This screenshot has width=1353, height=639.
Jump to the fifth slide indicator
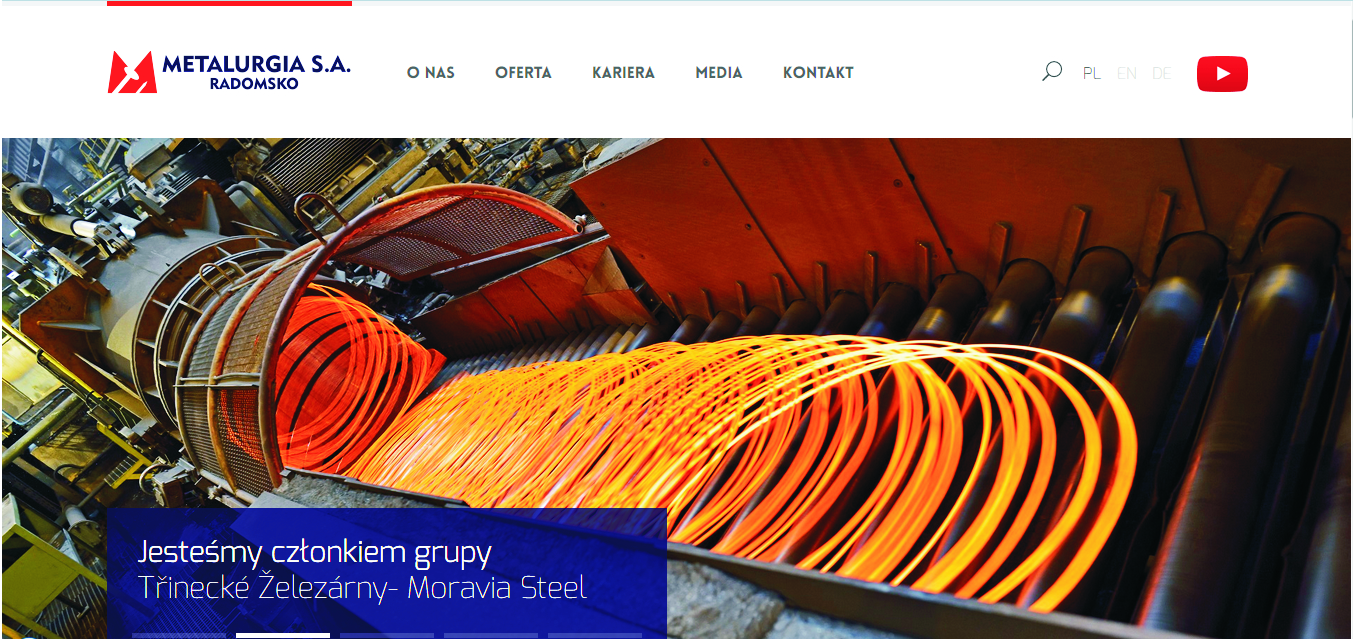pos(595,635)
